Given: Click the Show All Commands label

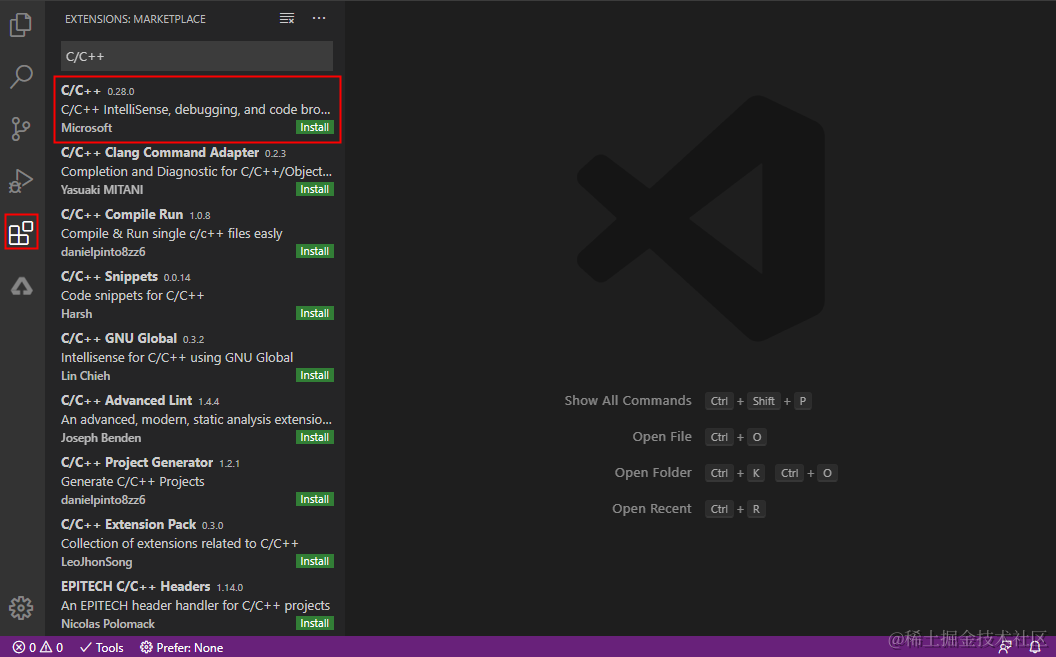Looking at the screenshot, I should (x=628, y=401).
